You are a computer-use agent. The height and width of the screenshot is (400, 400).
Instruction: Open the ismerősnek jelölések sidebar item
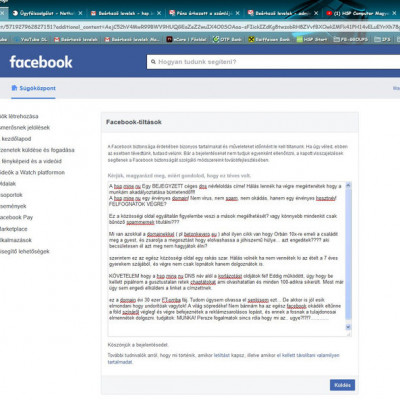tap(25, 128)
